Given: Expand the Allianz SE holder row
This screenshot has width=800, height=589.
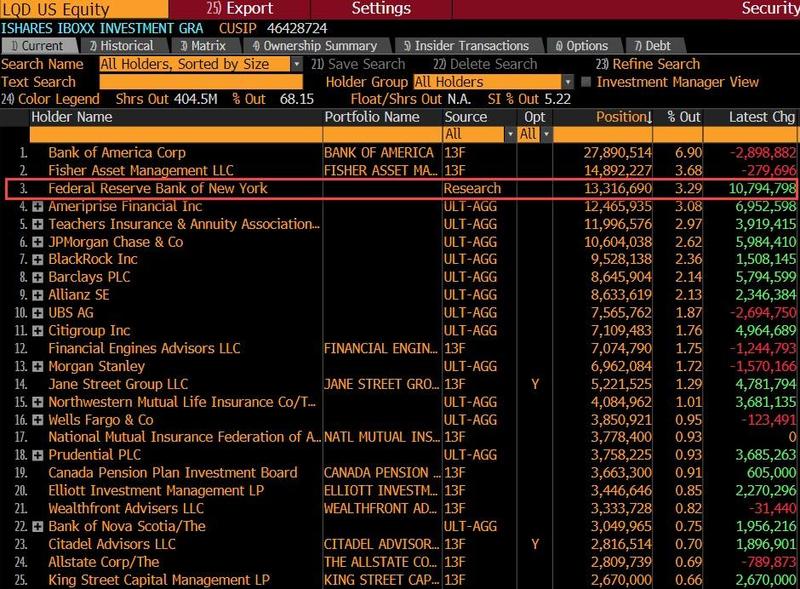Looking at the screenshot, I should (x=38, y=296).
